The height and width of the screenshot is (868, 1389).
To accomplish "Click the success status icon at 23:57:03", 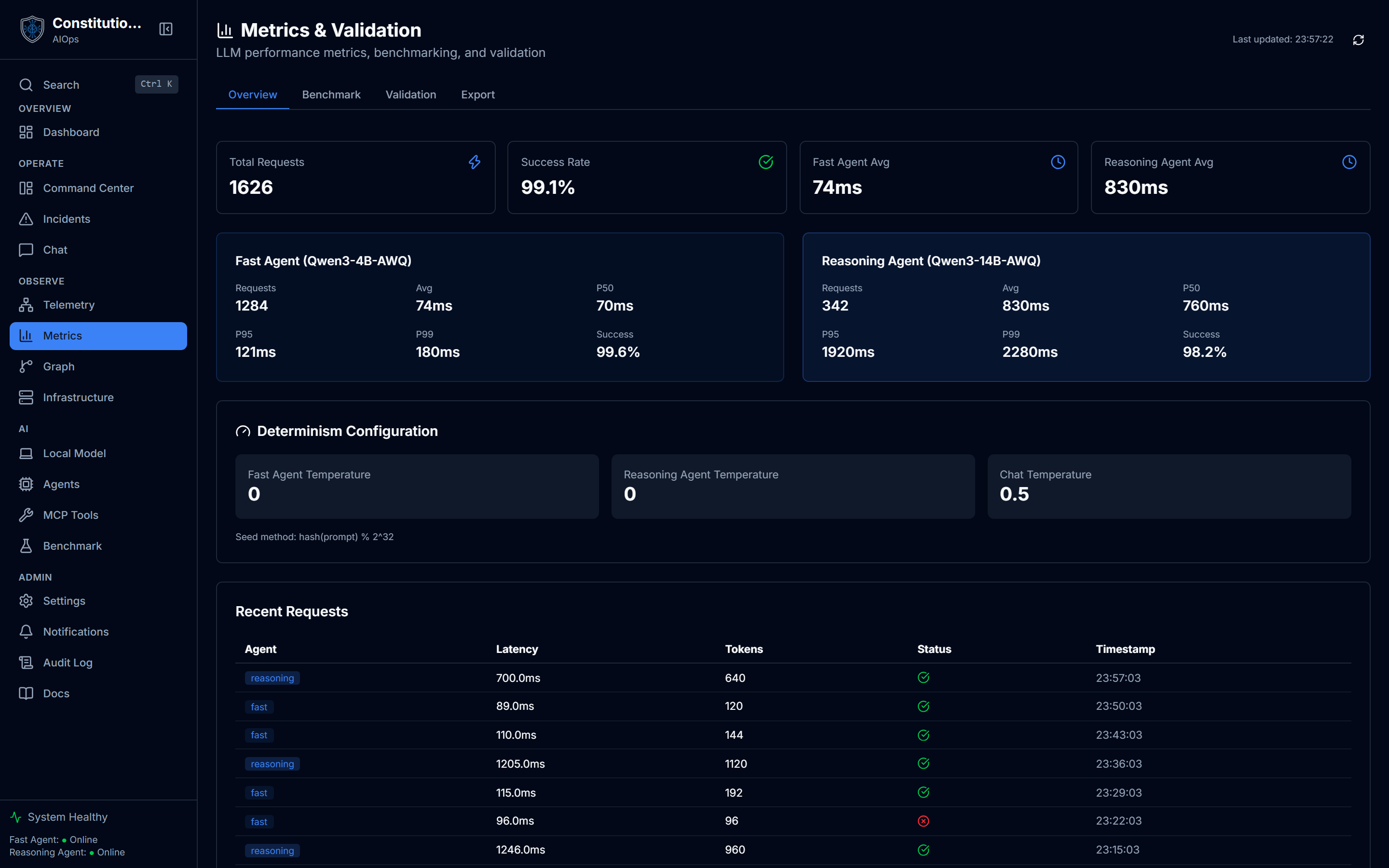I will [x=924, y=678].
